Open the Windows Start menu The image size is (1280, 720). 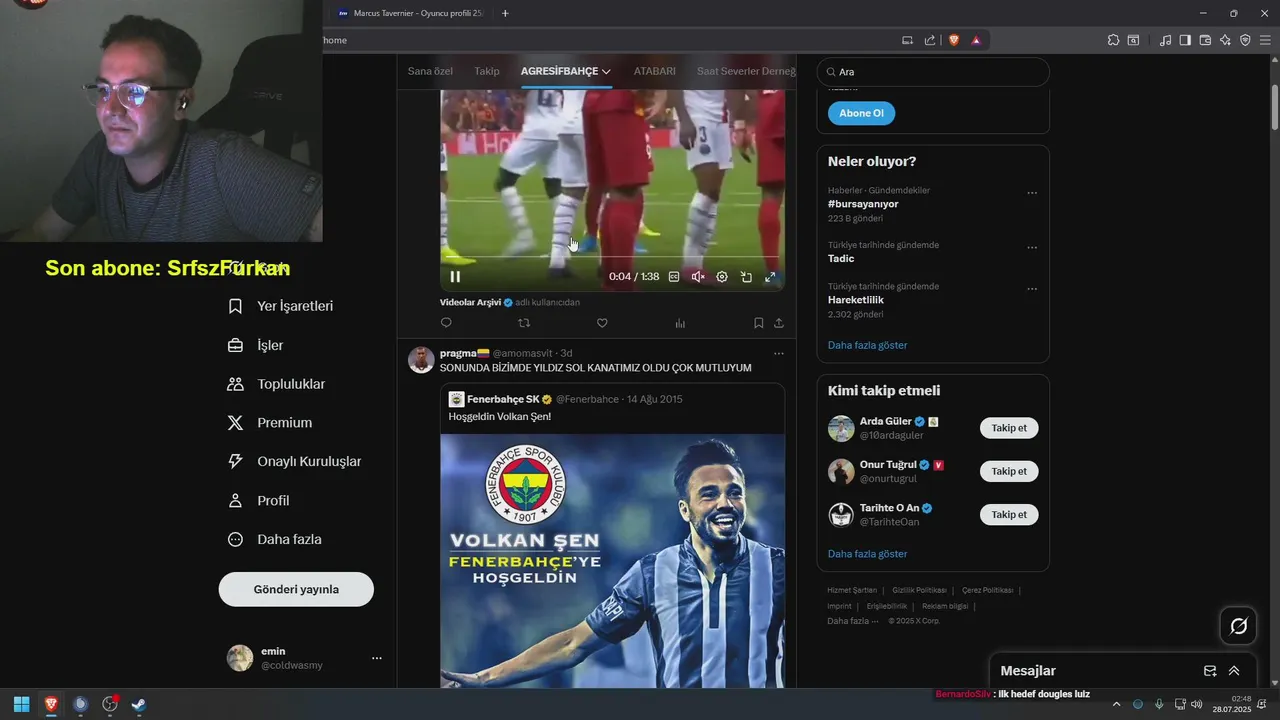point(21,704)
